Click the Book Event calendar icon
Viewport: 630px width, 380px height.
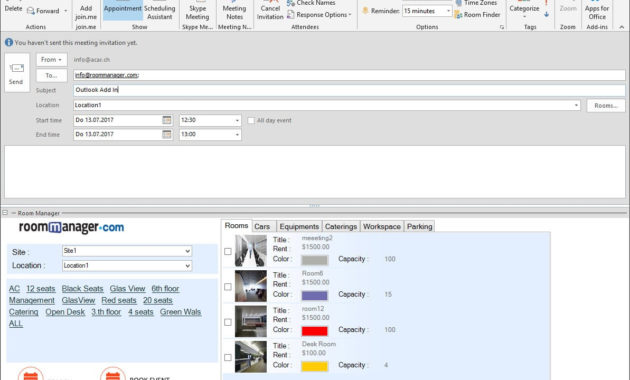click(x=112, y=374)
